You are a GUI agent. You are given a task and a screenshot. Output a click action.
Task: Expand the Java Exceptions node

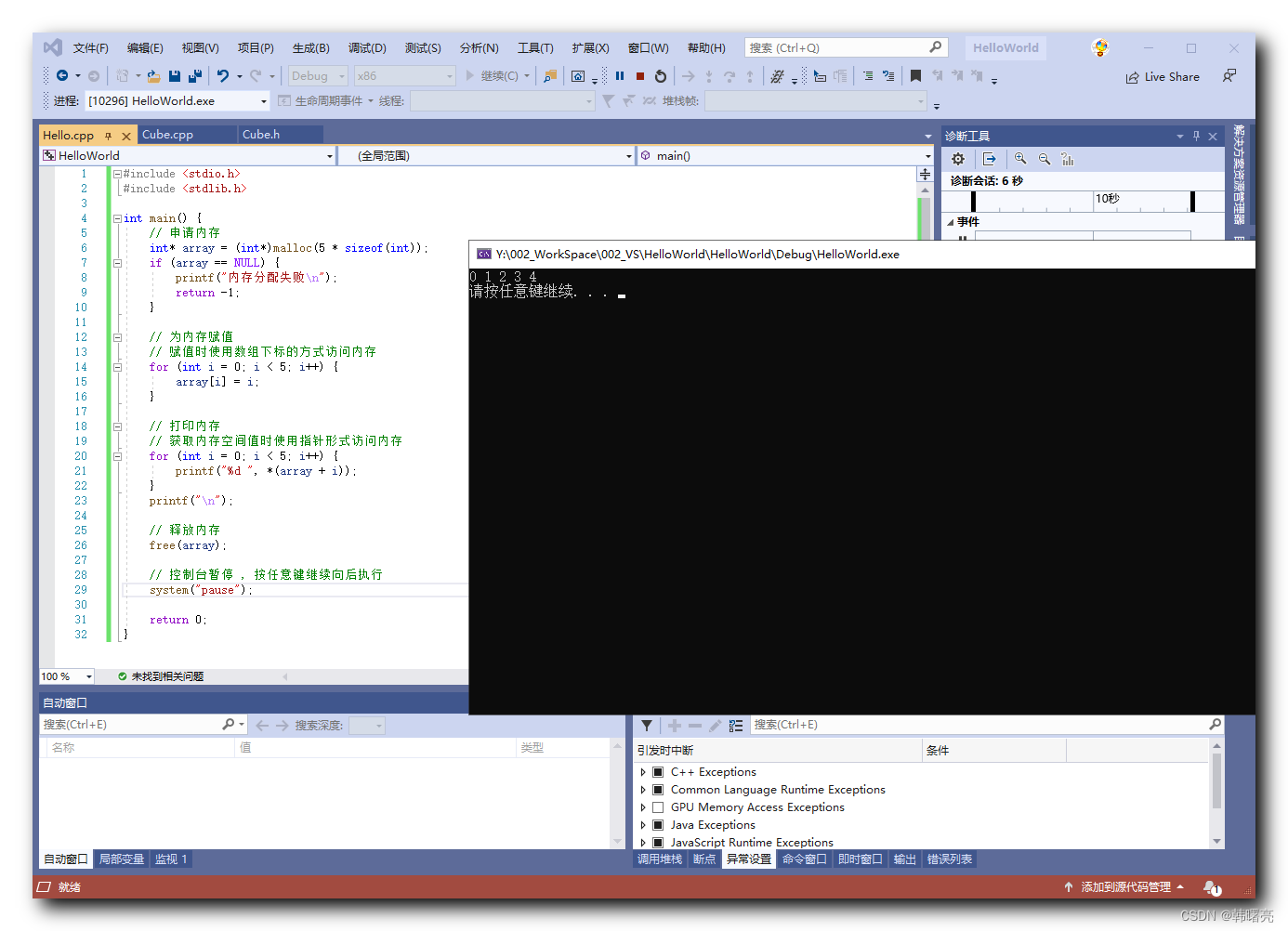(x=643, y=825)
